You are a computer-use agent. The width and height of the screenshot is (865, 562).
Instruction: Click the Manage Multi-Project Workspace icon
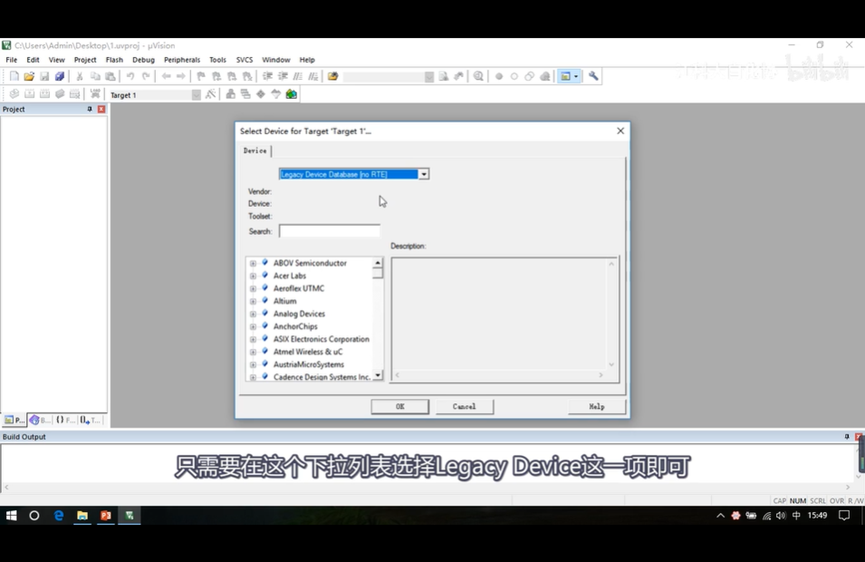245,94
